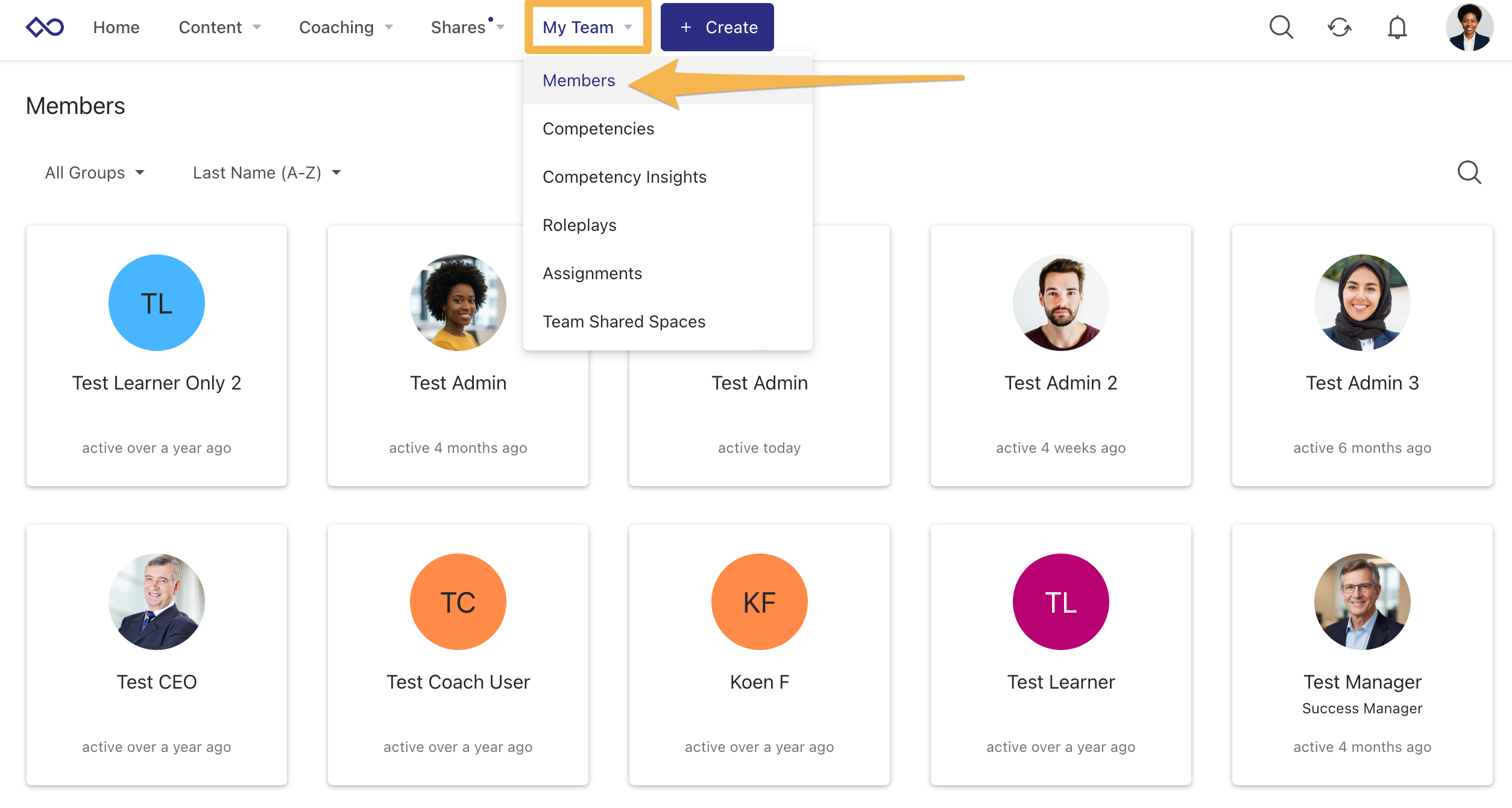Viewport: 1512px width, 808px height.
Task: Open global search magnifier in top bar
Action: point(1280,27)
